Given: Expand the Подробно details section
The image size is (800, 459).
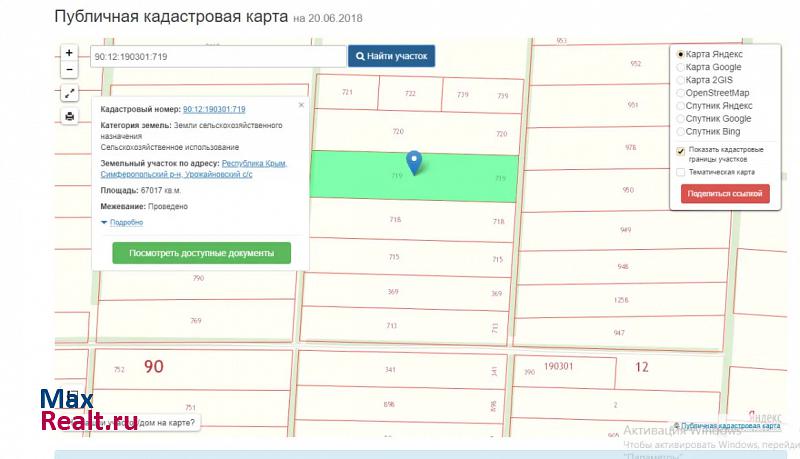Looking at the screenshot, I should (x=125, y=223).
